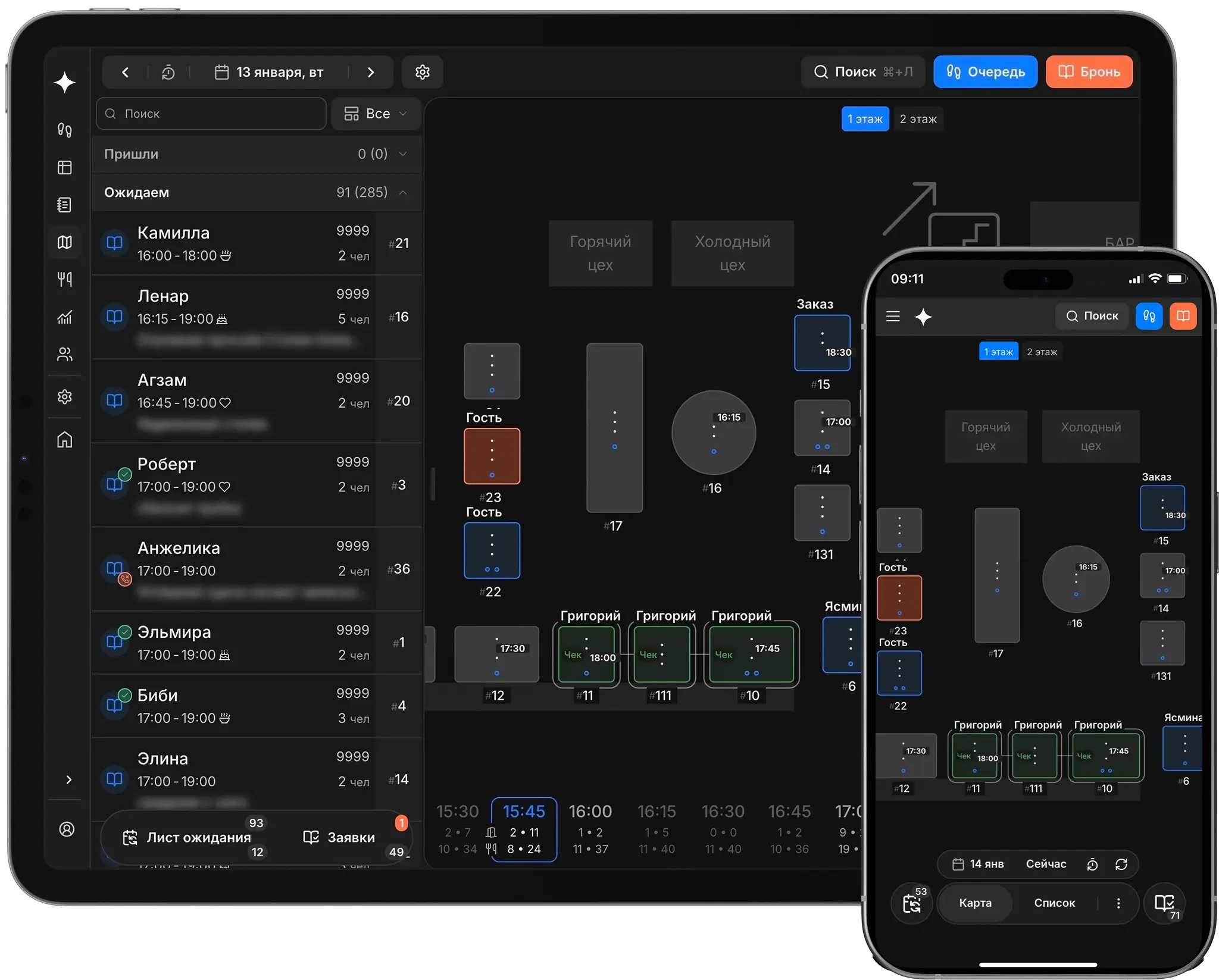Expand the Пришли section

(403, 154)
